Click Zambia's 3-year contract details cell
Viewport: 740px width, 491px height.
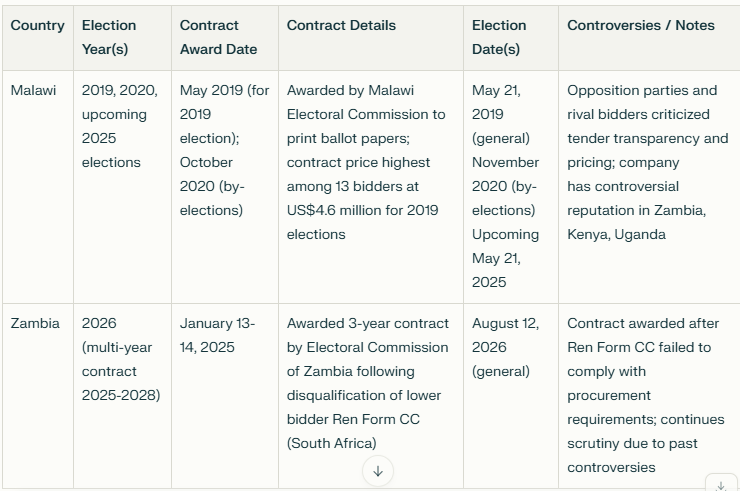coord(367,383)
